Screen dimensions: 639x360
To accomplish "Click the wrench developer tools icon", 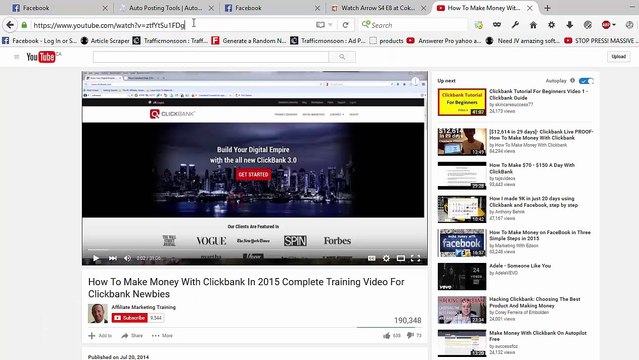I will (515, 25).
